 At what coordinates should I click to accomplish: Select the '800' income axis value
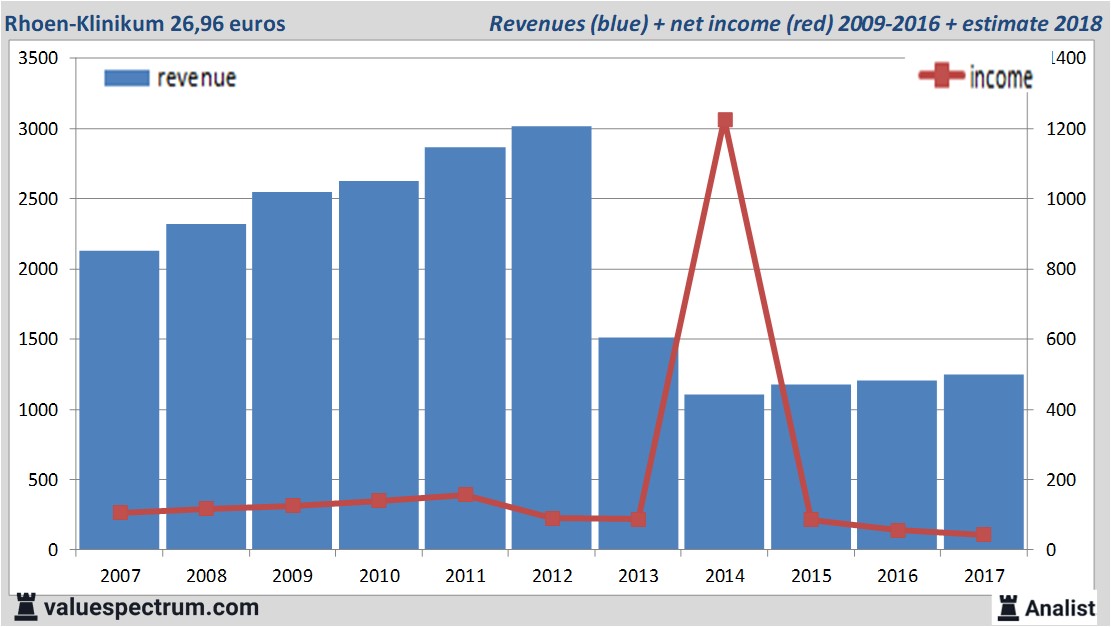point(1061,269)
